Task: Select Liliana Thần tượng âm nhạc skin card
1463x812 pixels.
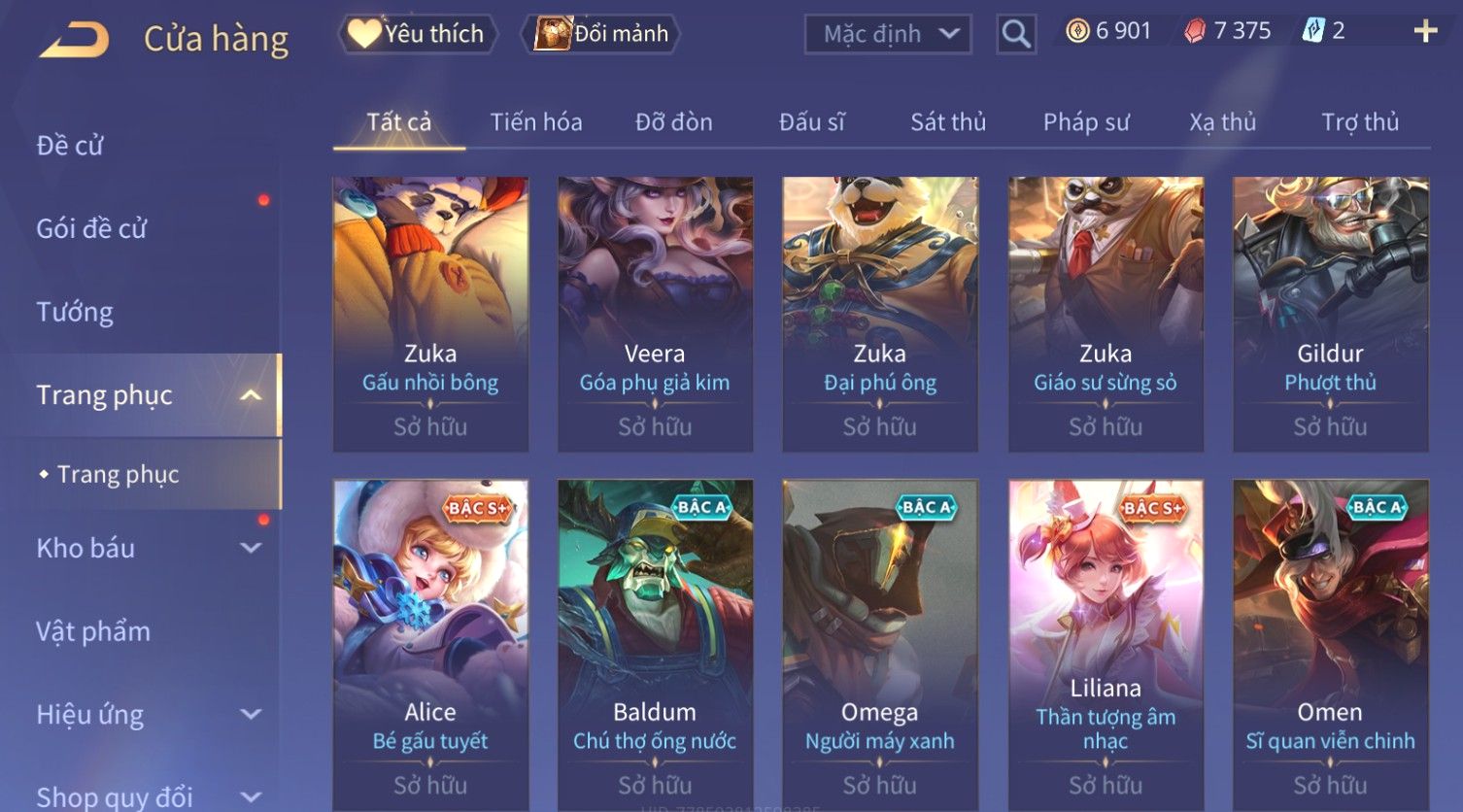Action: (1106, 645)
